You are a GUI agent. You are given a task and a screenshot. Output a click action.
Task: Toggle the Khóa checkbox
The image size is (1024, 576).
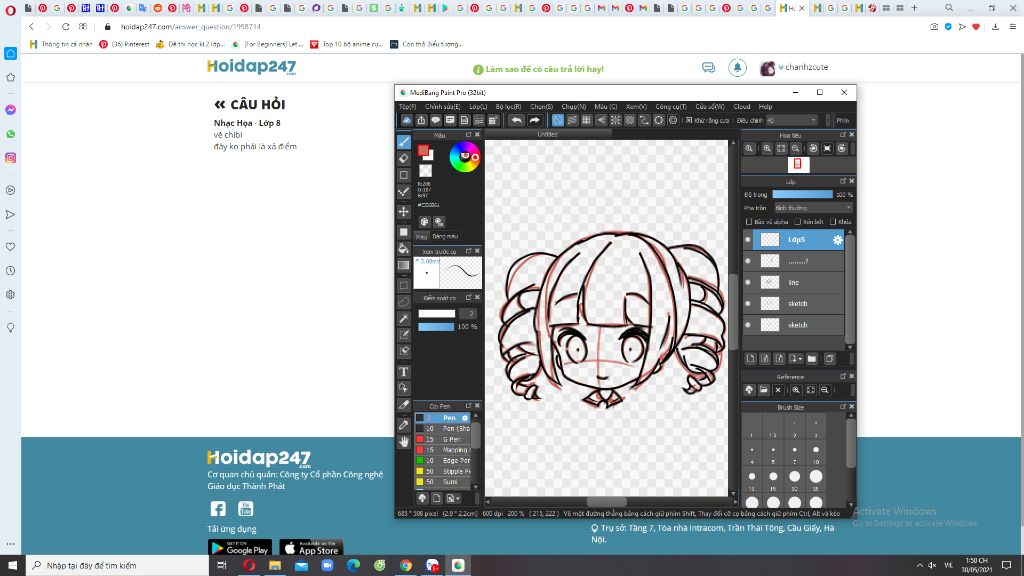833,222
